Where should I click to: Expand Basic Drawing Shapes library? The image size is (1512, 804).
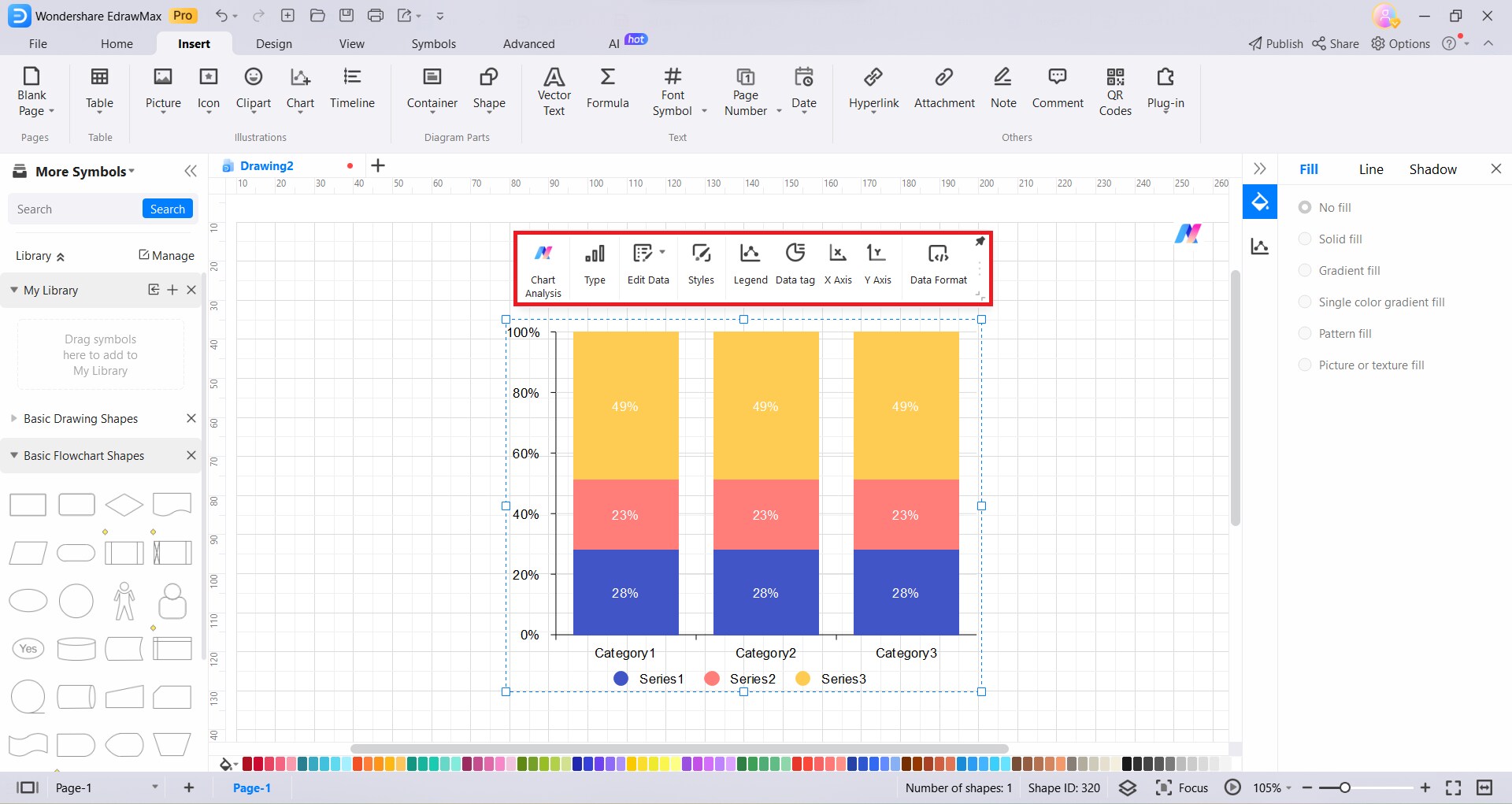(14, 418)
